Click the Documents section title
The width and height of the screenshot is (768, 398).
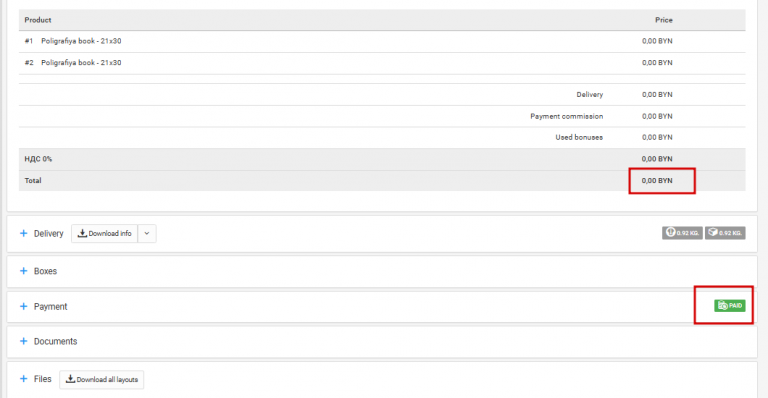[x=55, y=341]
